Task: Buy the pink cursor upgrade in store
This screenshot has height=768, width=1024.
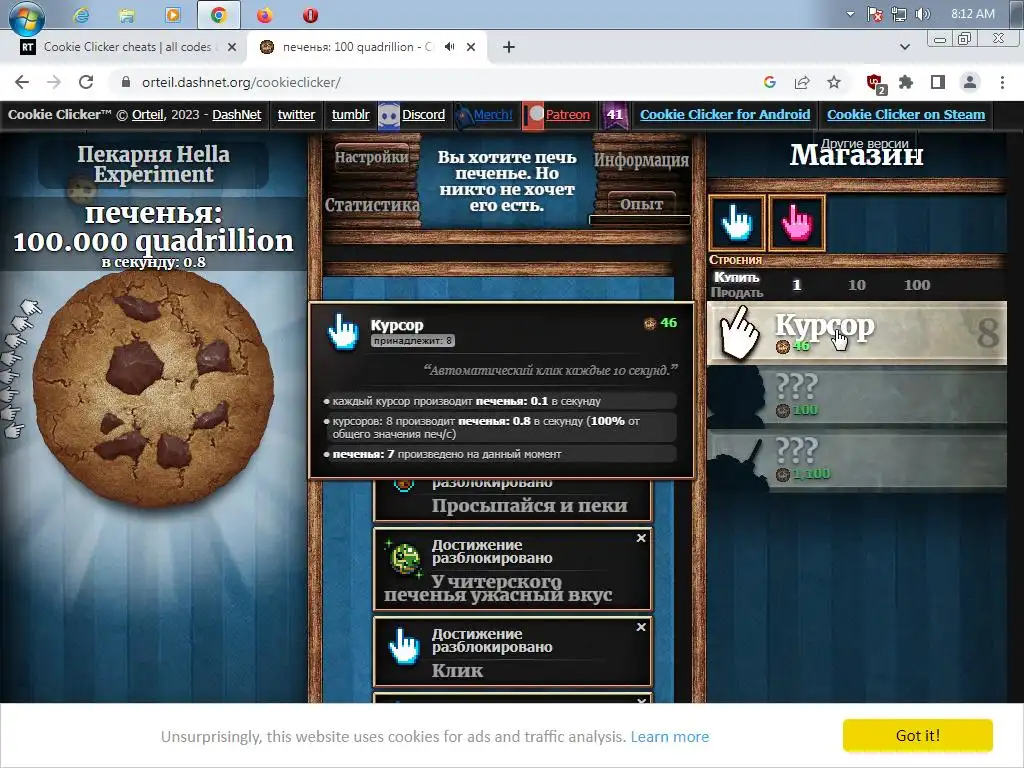Action: click(x=797, y=223)
